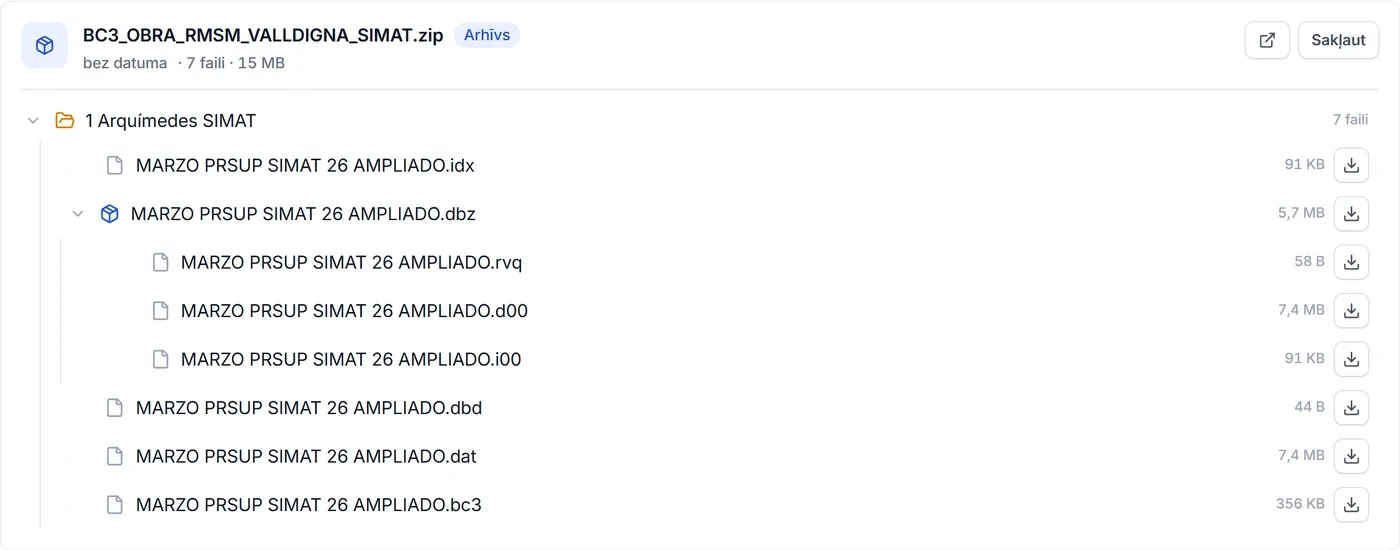Image resolution: width=1400 pixels, height=550 pixels.
Task: Download the .dbz archive file
Action: 1351,214
